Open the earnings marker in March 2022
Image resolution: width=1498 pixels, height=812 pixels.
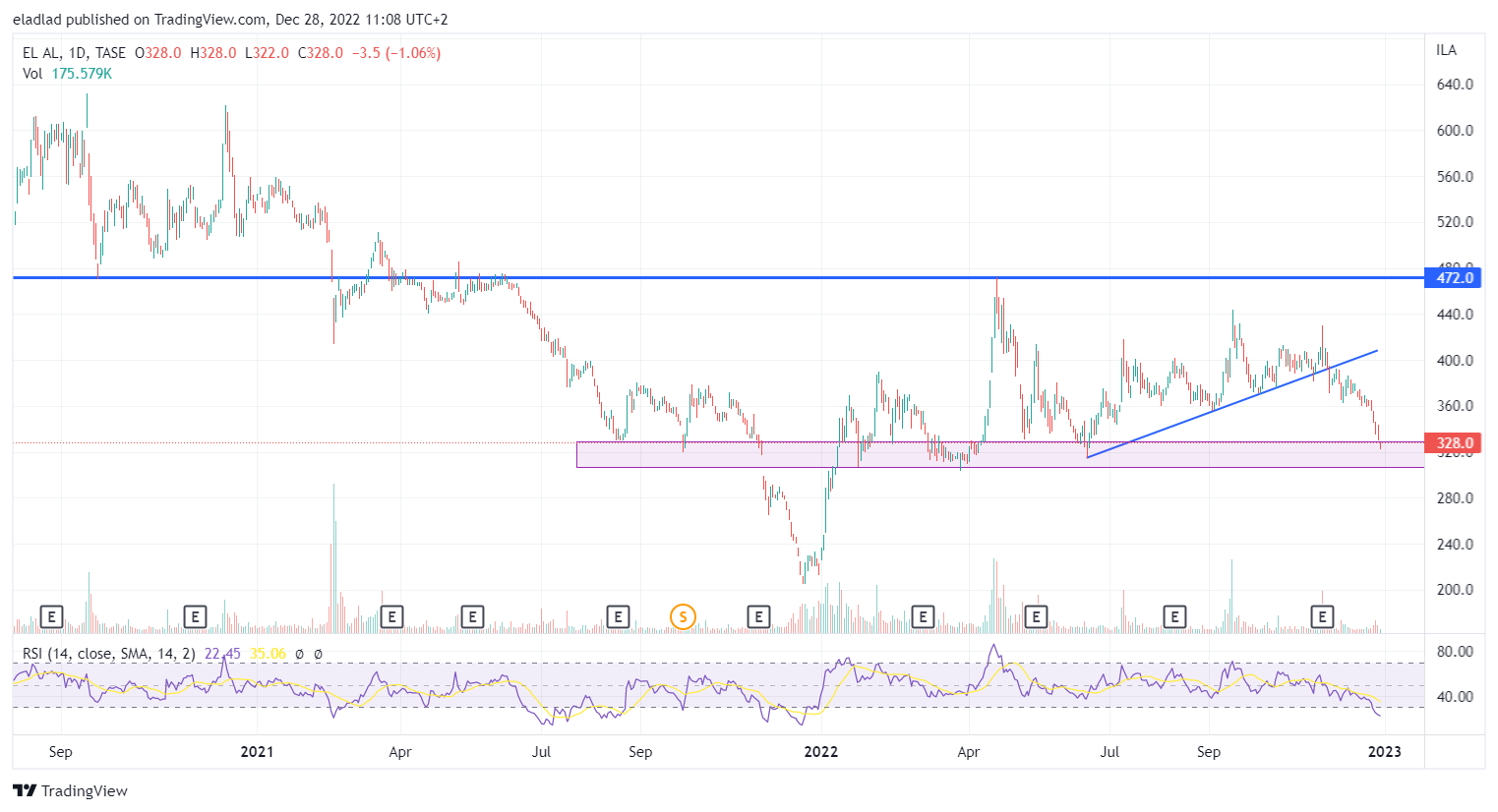tap(923, 616)
